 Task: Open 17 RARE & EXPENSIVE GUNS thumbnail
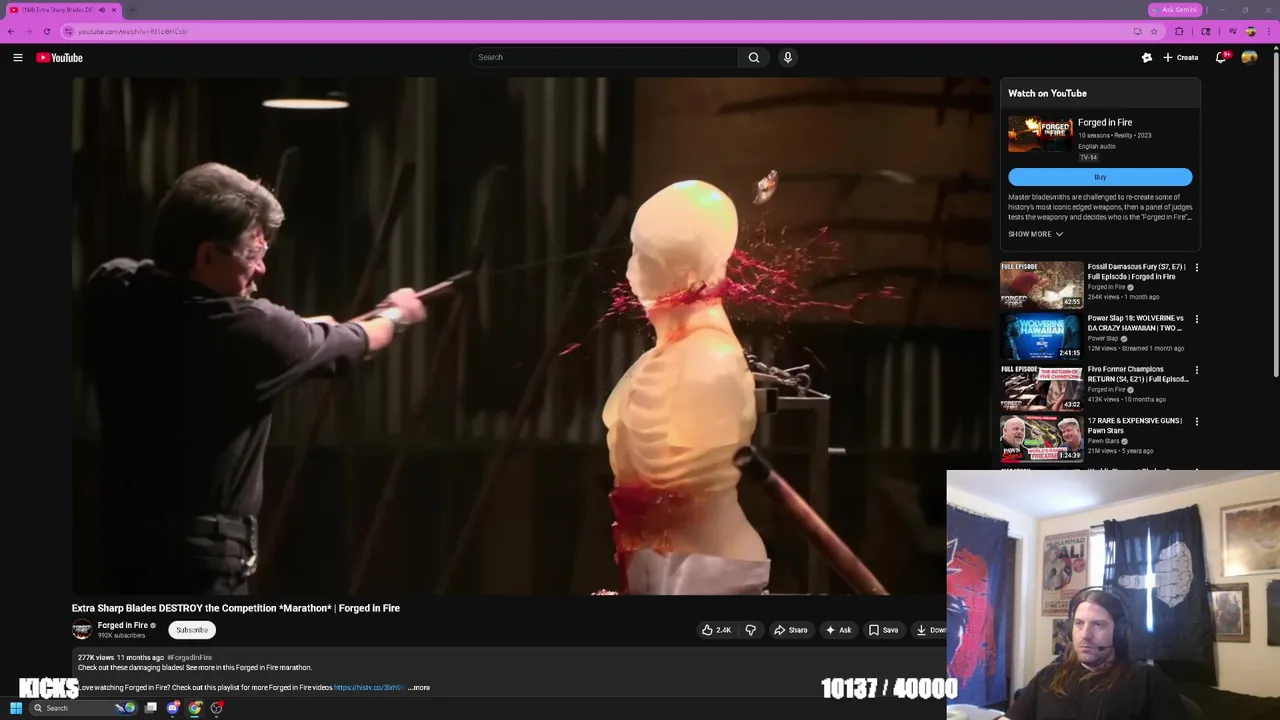pos(1042,438)
